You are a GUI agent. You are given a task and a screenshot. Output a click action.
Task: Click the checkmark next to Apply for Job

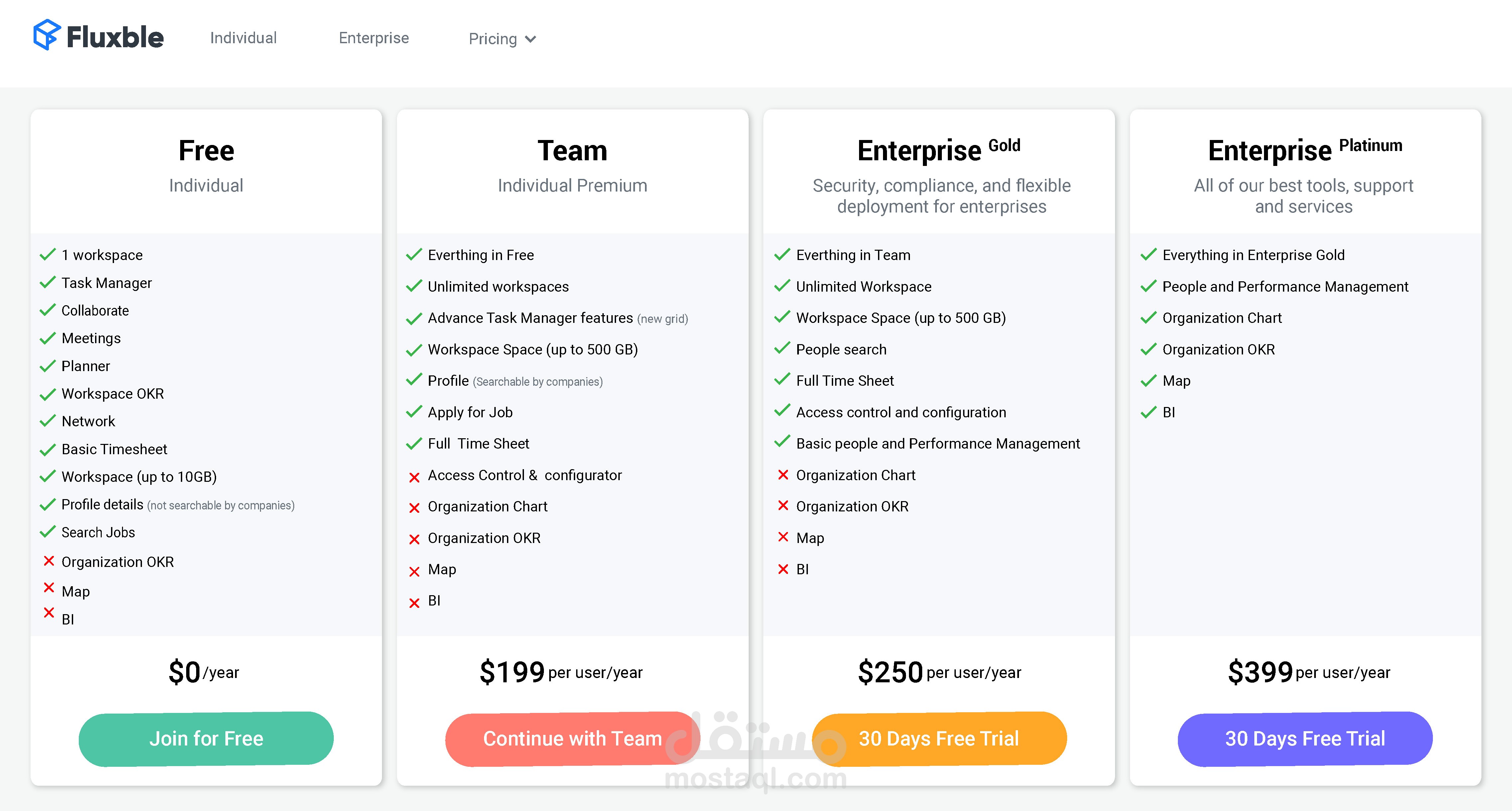[x=414, y=412]
